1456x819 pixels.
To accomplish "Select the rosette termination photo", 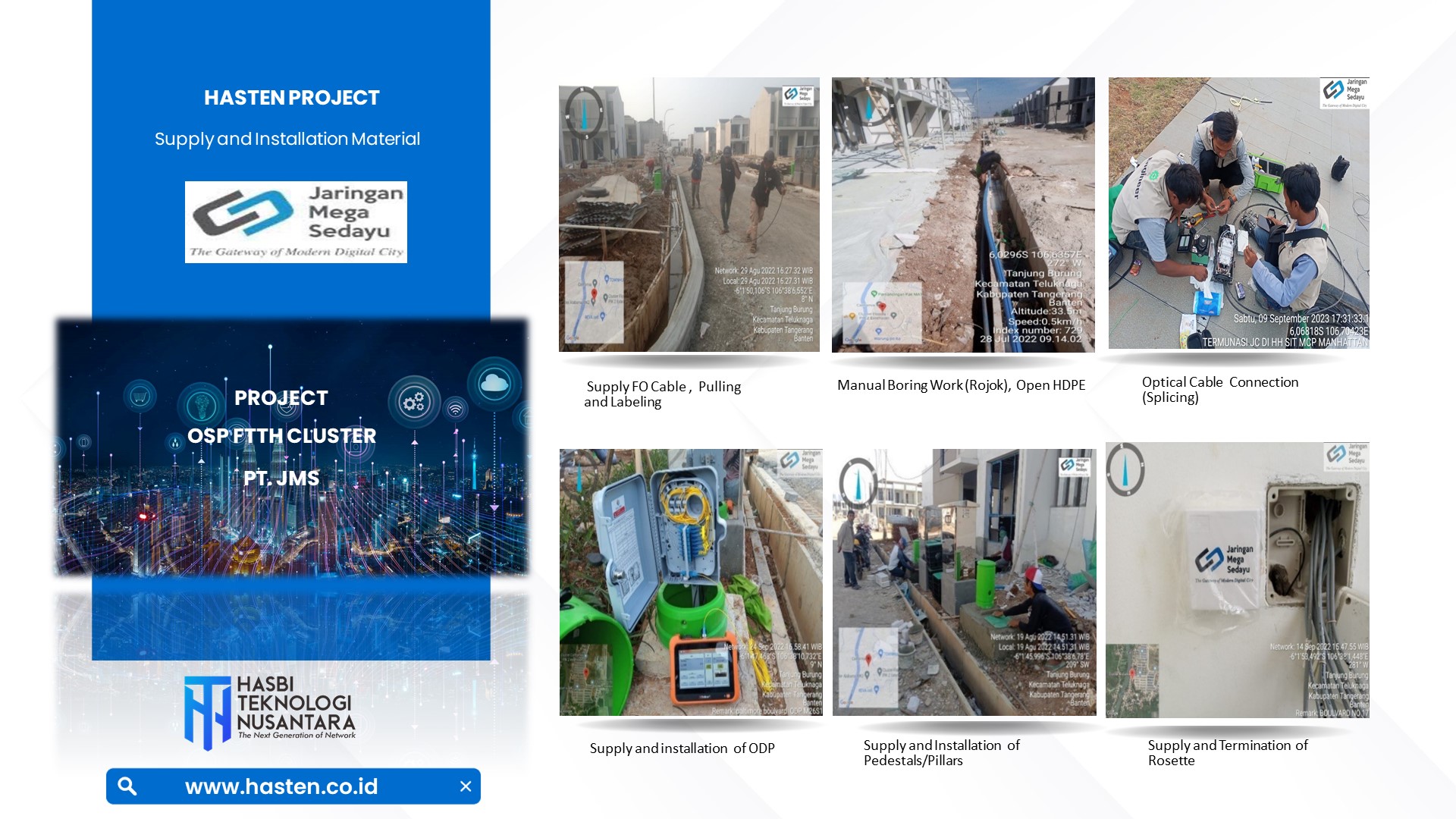I will click(x=1237, y=580).
